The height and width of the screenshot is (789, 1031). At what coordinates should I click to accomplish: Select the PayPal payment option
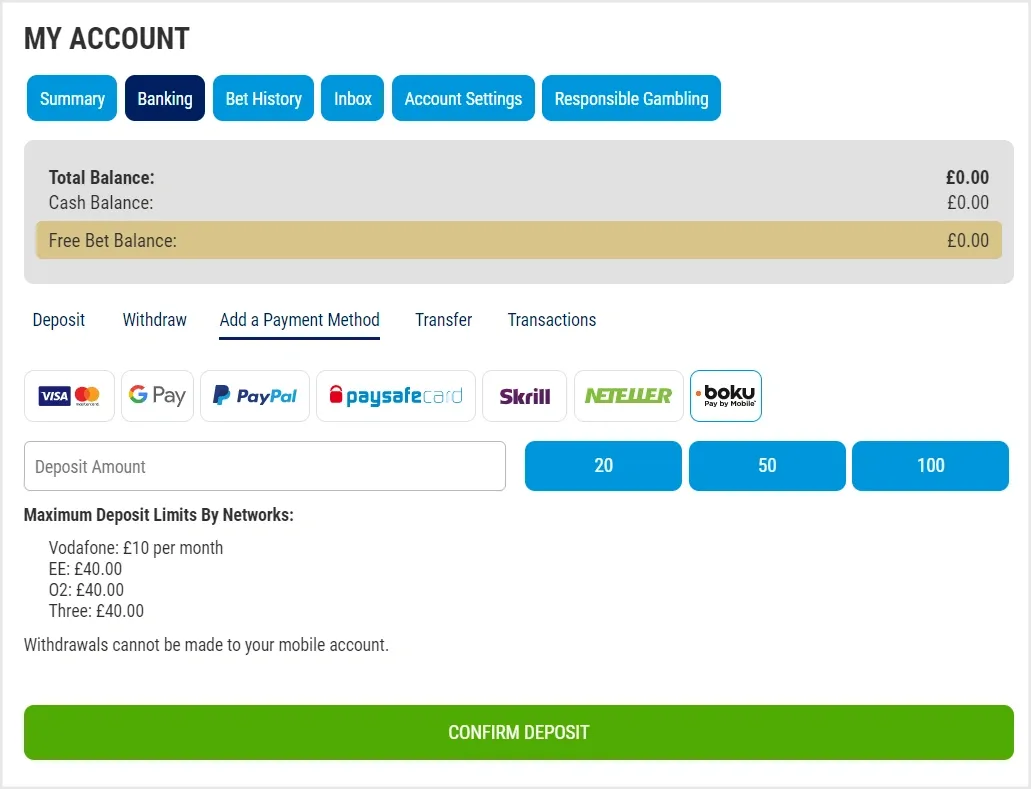(x=254, y=395)
